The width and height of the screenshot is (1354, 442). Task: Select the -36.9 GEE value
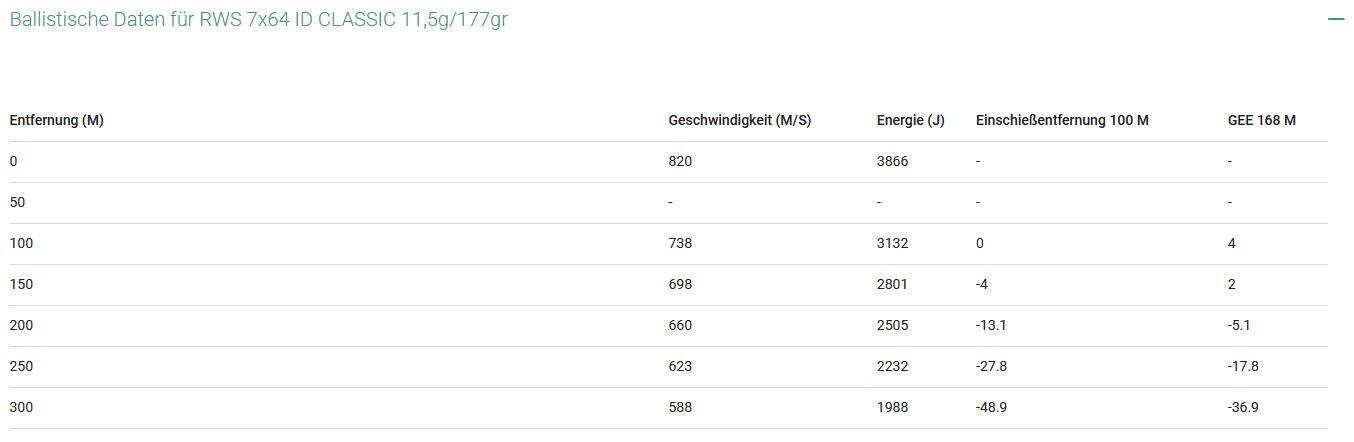pos(1243,407)
